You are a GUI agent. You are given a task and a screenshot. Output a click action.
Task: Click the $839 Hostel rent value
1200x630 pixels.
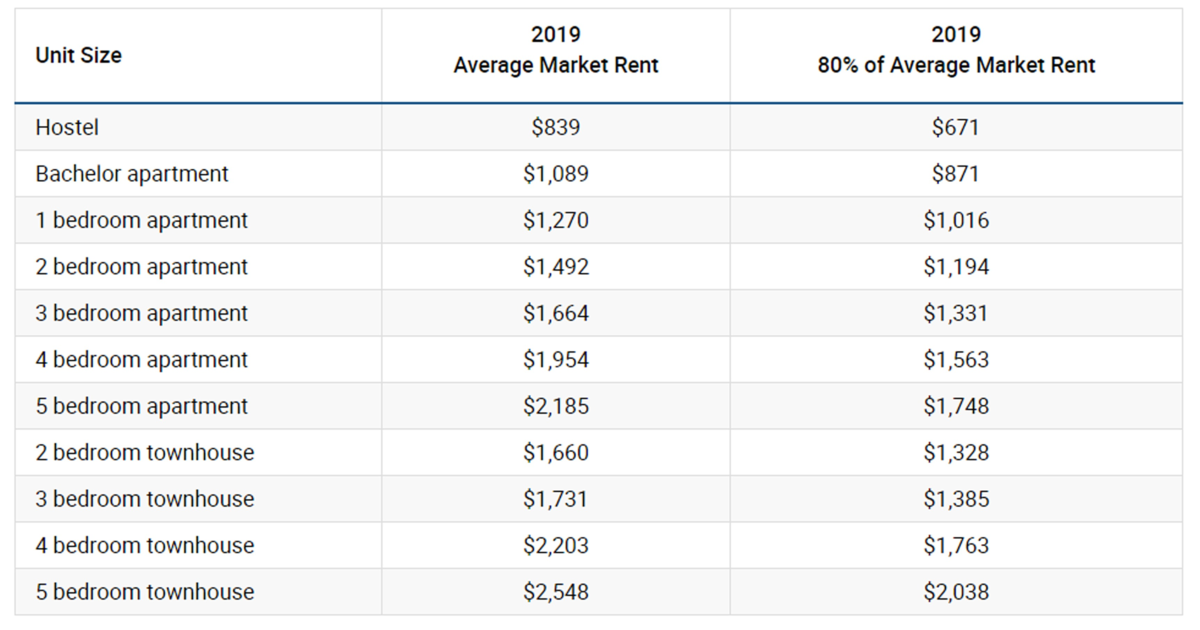556,128
